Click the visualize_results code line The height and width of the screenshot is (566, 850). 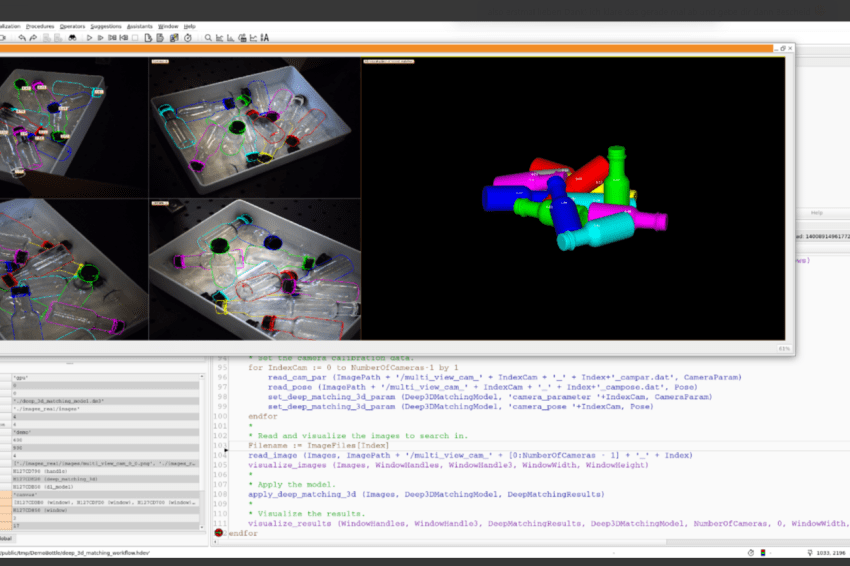[549, 524]
